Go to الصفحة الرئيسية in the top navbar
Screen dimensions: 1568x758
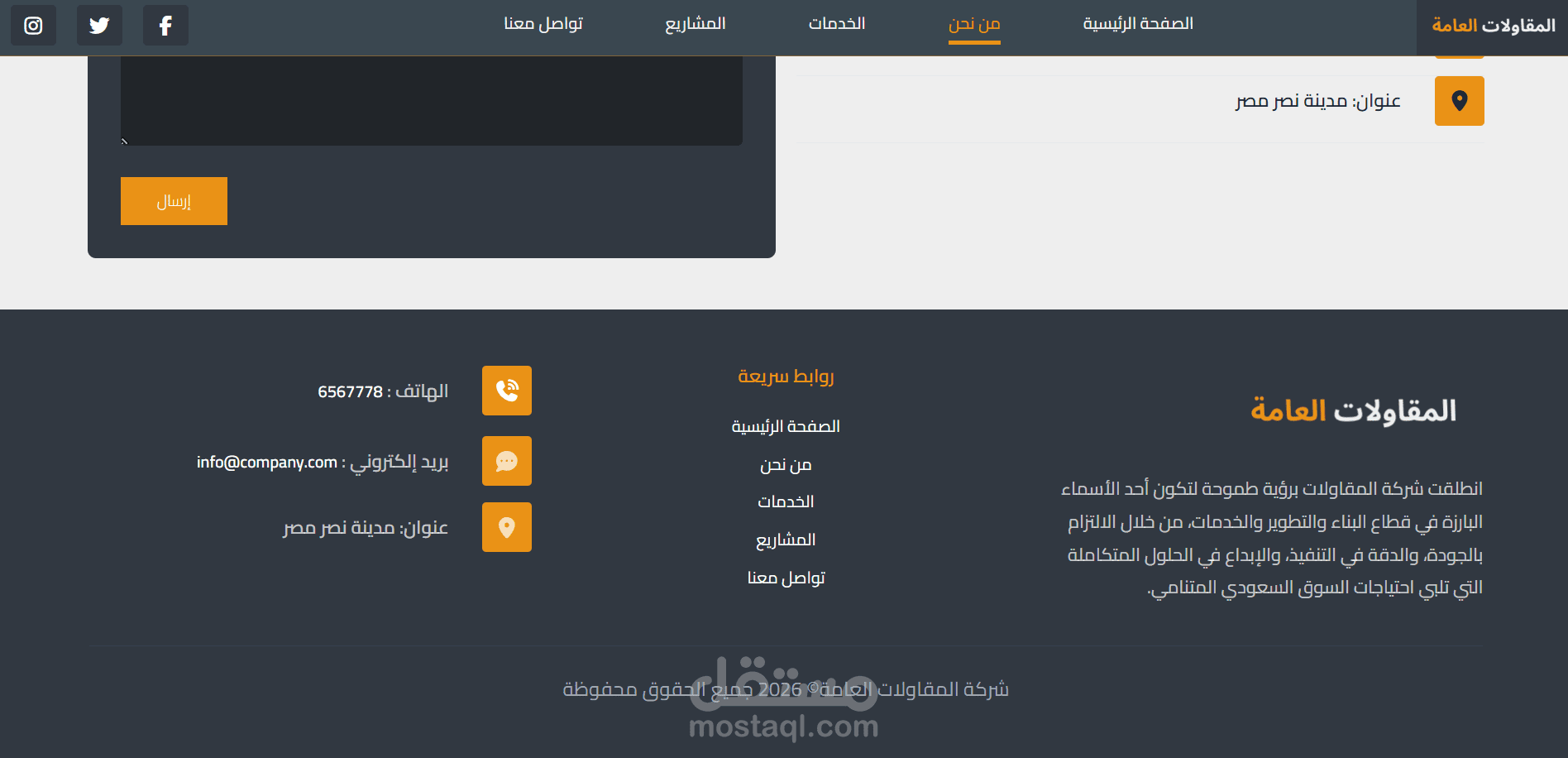(x=1138, y=24)
